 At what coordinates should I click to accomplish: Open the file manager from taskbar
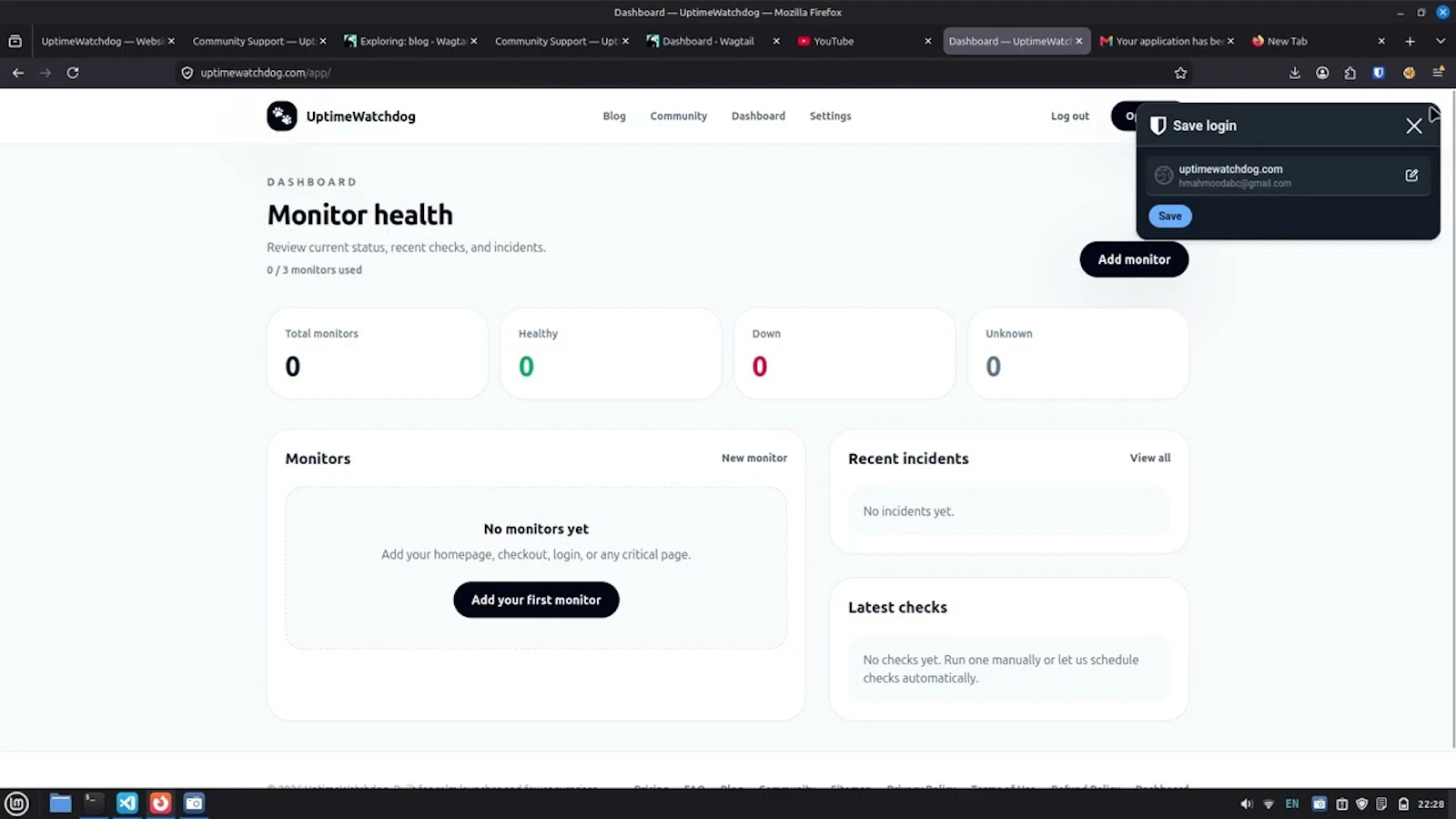[60, 804]
